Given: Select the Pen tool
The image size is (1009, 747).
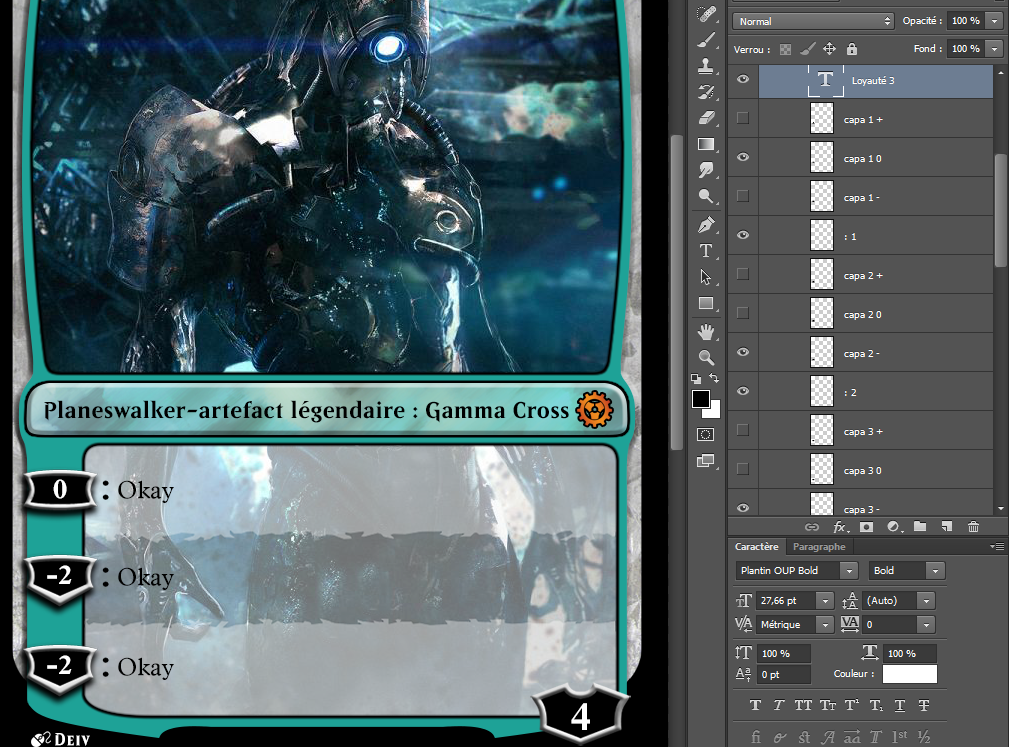Looking at the screenshot, I should (707, 225).
